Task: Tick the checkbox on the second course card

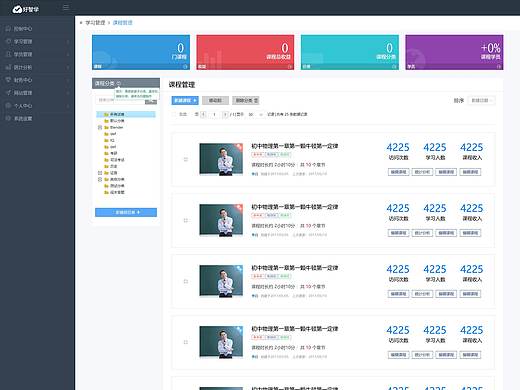Action: pos(186,220)
